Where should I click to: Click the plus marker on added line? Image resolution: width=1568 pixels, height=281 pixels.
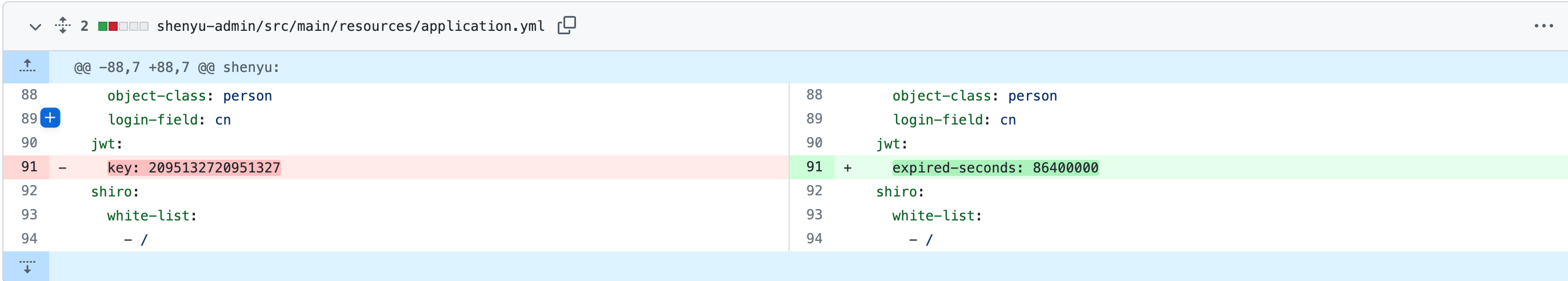point(847,168)
